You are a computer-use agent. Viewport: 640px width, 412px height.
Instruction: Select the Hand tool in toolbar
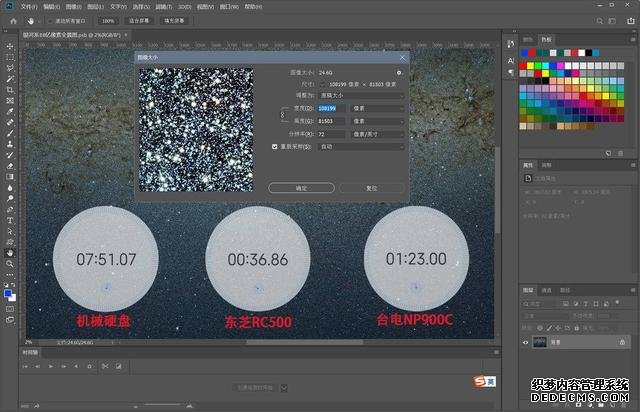10,253
